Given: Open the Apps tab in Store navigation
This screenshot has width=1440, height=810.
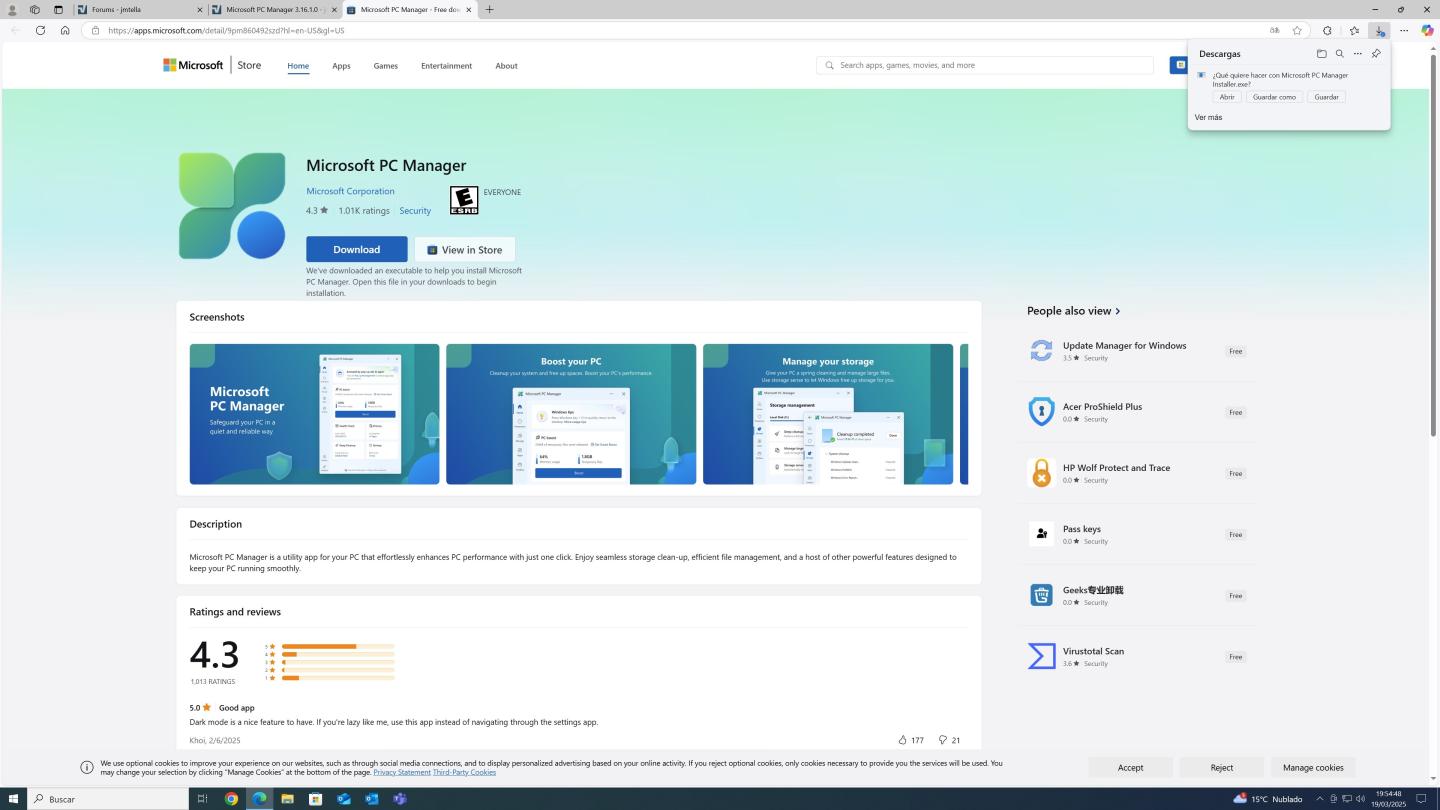Looking at the screenshot, I should coord(341,66).
